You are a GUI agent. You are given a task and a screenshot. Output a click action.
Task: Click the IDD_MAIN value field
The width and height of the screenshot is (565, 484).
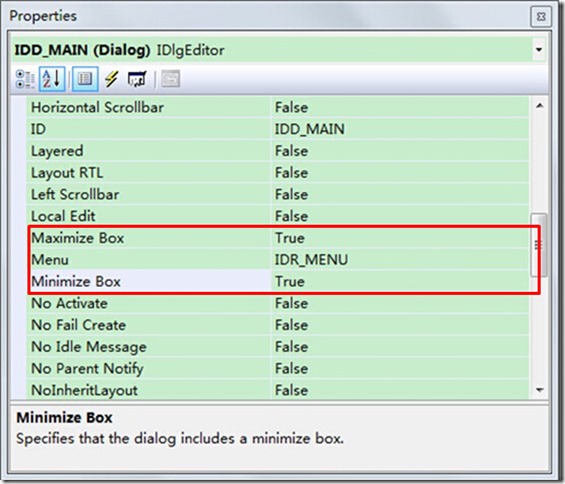[x=400, y=129]
